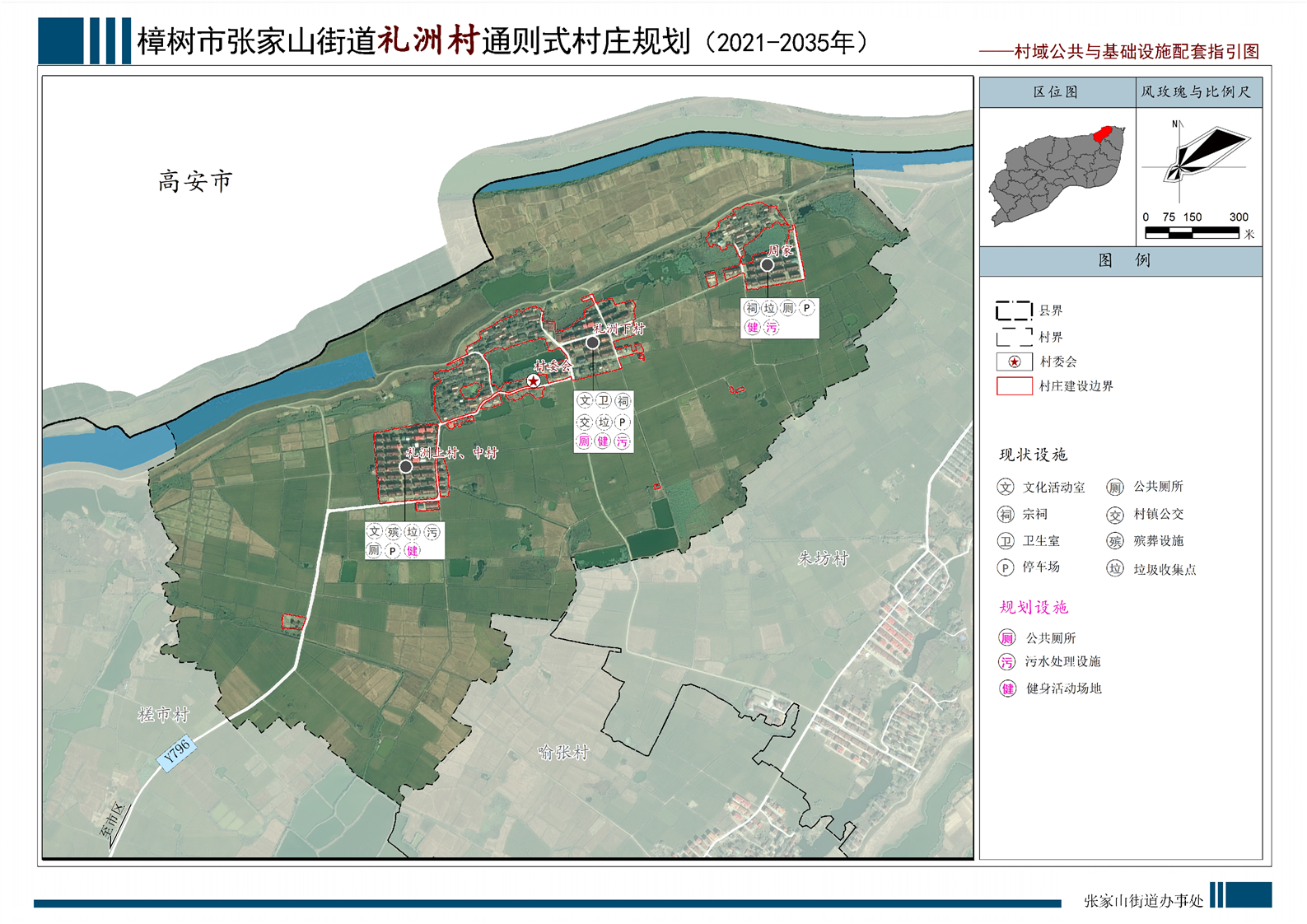Screen dimensions: 1307x924
Task: Click the 卫 icon in the 礼洲下村 callout
Action: 604,401
